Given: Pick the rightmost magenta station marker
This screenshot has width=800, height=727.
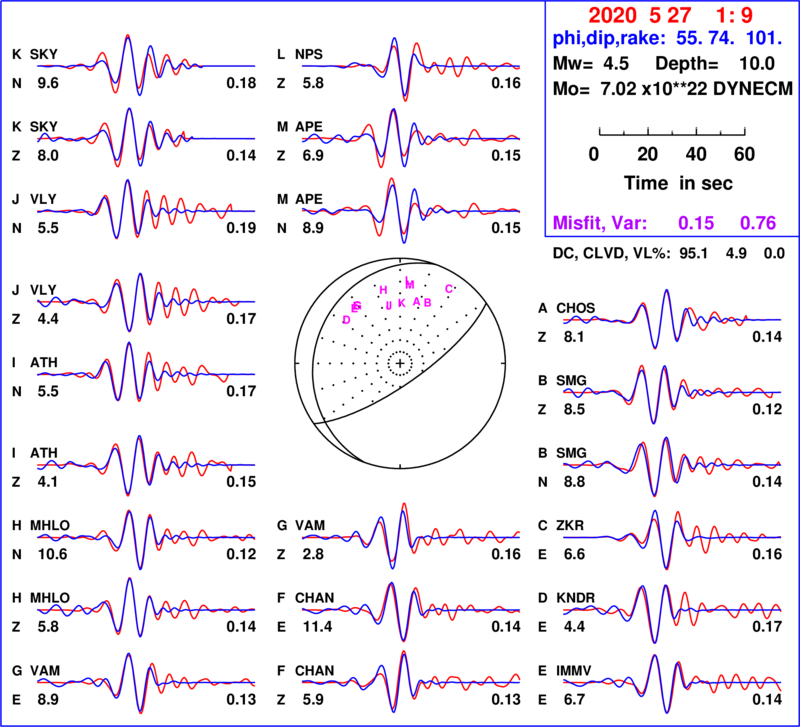Looking at the screenshot, I should [x=449, y=288].
